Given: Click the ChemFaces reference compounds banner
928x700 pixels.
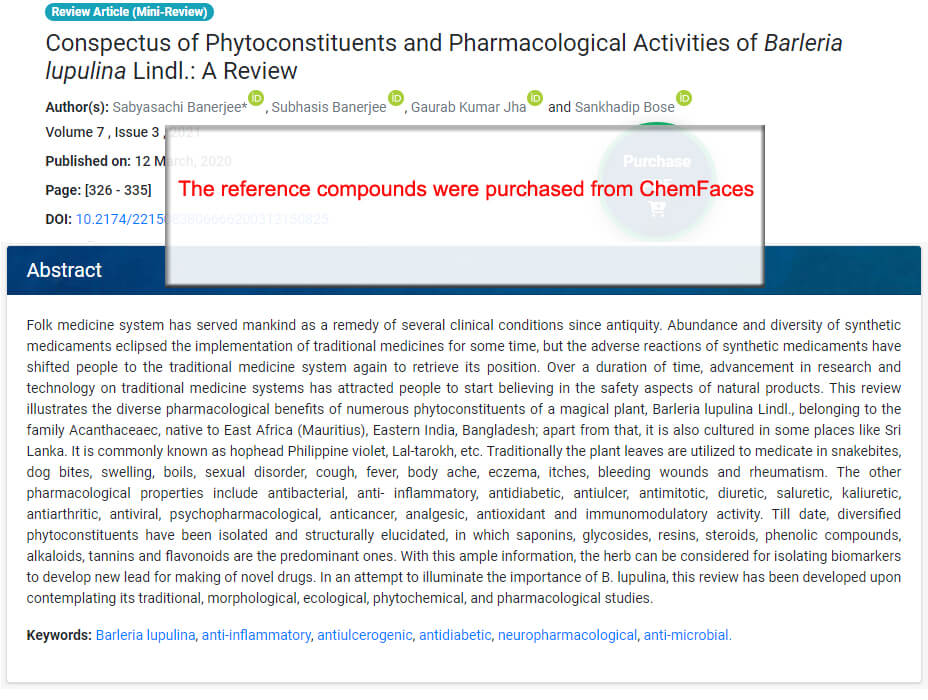Looking at the screenshot, I should [465, 205].
